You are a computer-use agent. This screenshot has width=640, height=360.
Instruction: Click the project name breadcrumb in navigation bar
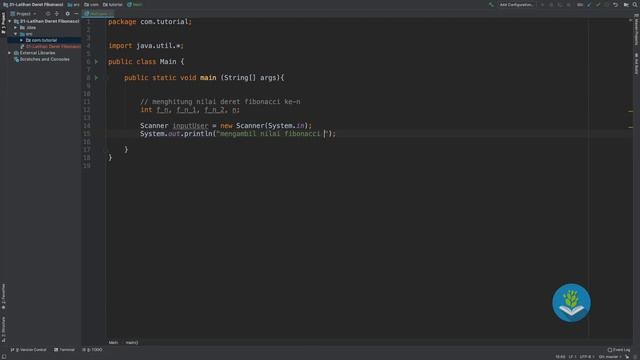coord(33,5)
